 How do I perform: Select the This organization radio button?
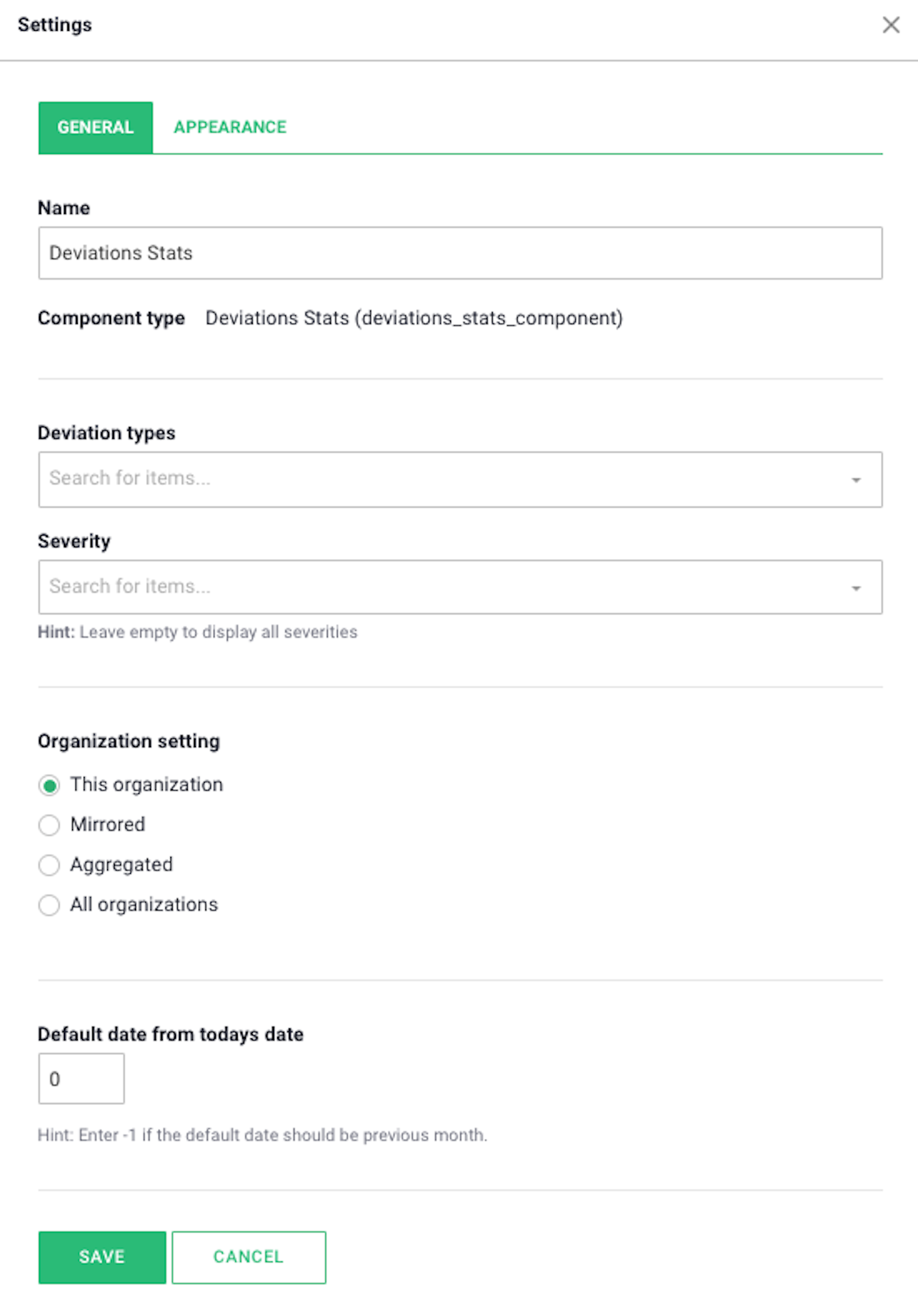[x=49, y=786]
